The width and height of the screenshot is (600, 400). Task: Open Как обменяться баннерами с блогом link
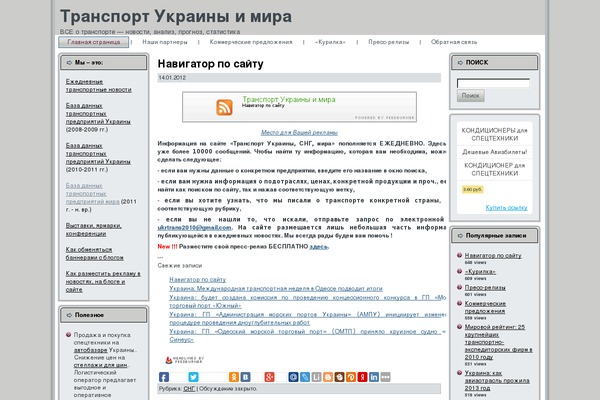95,253
